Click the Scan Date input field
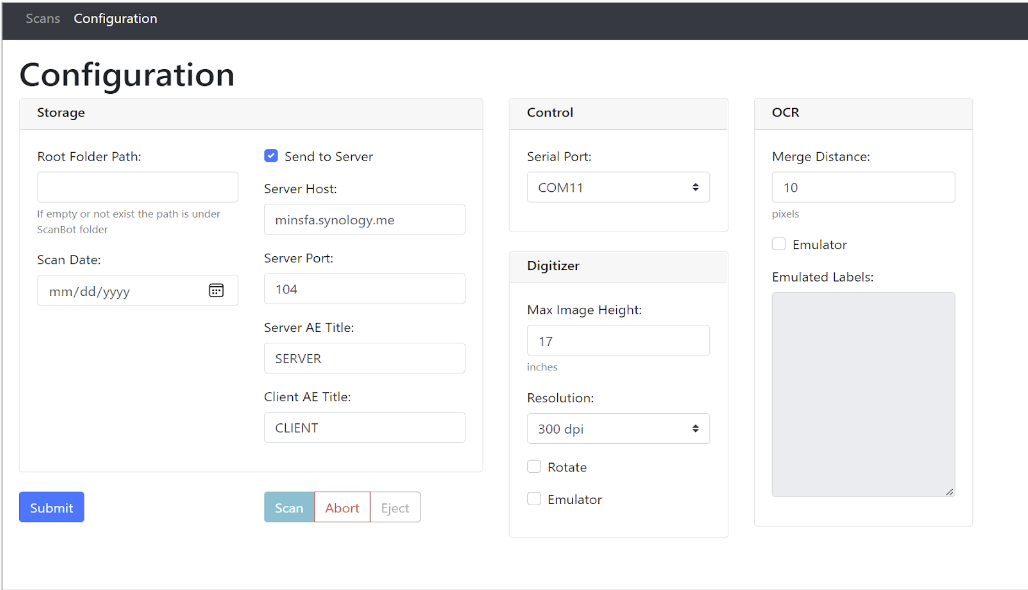This screenshot has width=1028, height=590. [138, 290]
